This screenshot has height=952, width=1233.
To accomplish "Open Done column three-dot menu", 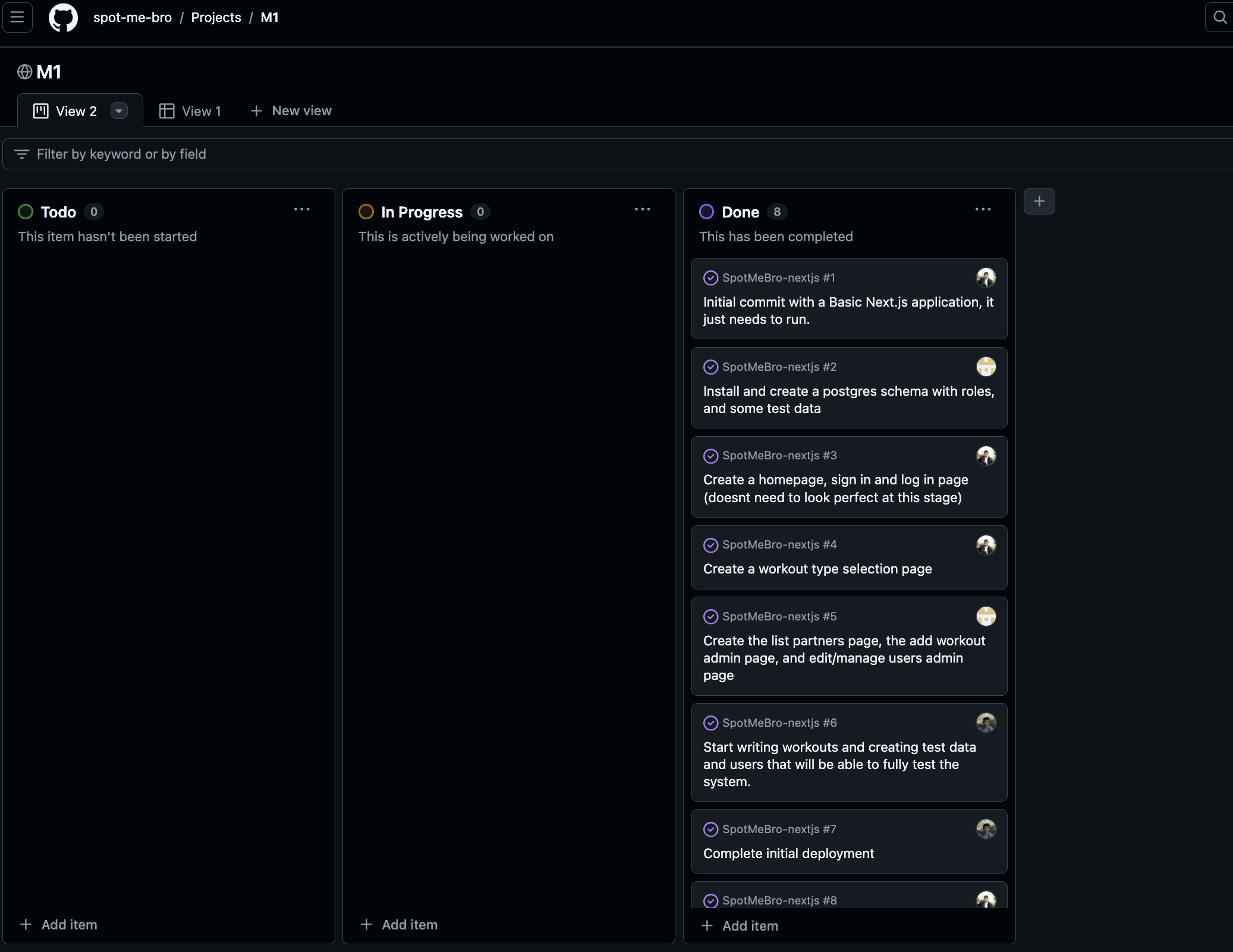I will (983, 210).
